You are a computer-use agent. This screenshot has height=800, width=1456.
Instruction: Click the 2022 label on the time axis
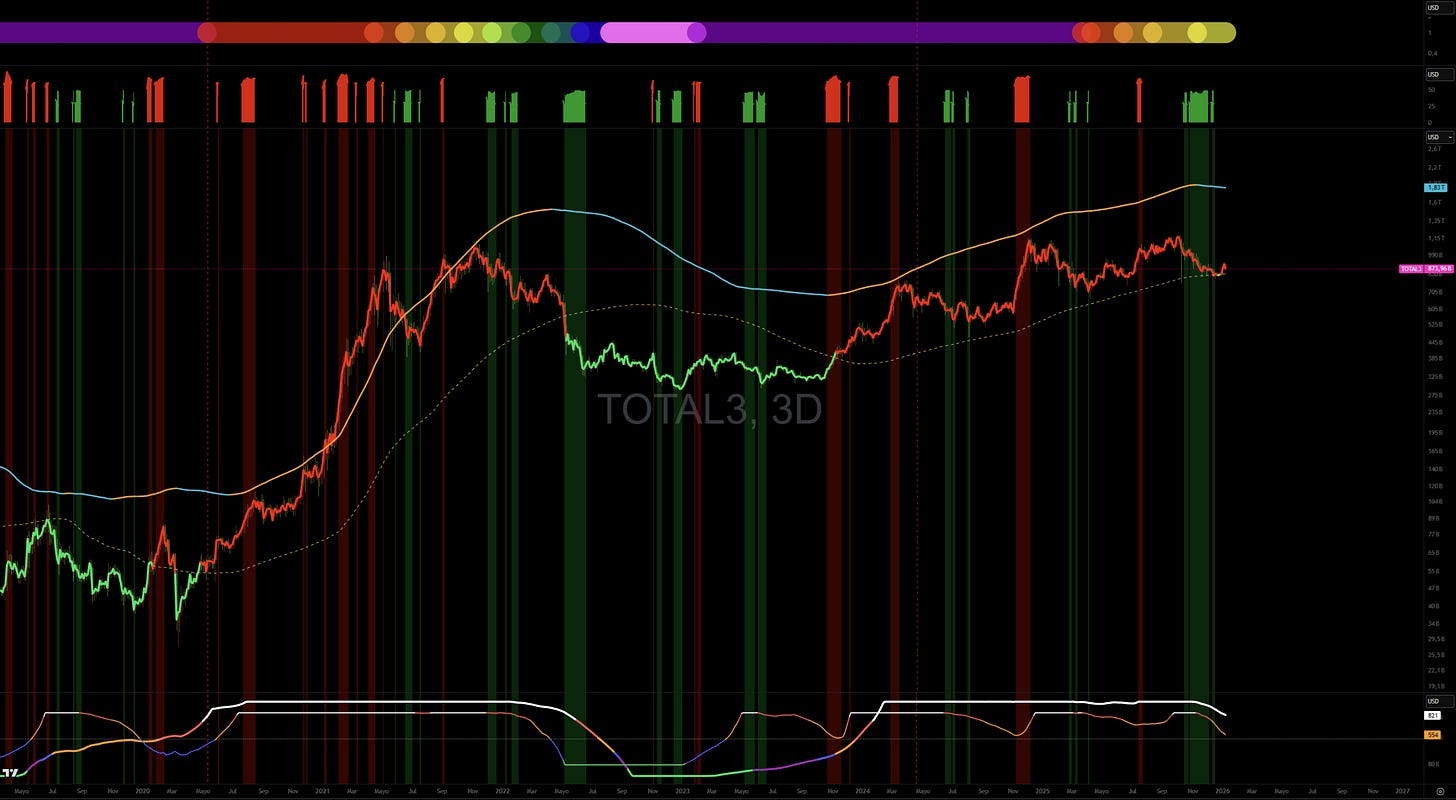click(x=502, y=790)
